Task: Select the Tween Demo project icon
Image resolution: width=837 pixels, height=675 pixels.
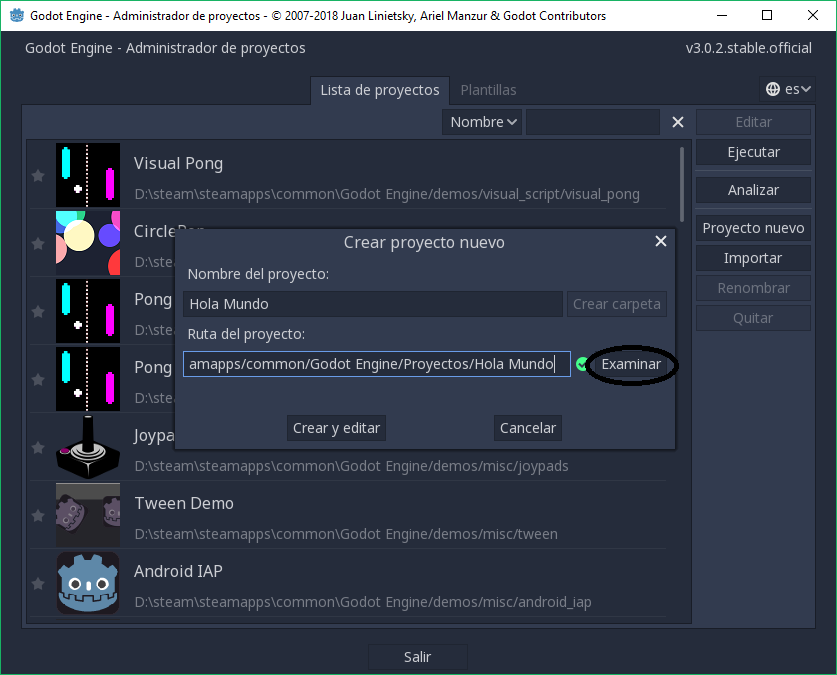Action: pos(88,515)
